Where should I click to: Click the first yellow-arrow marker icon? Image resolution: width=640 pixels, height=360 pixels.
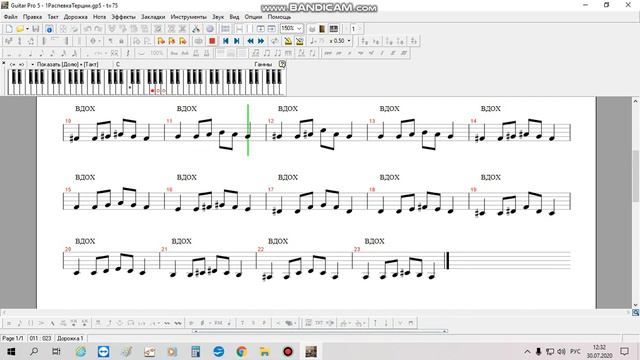click(x=160, y=41)
